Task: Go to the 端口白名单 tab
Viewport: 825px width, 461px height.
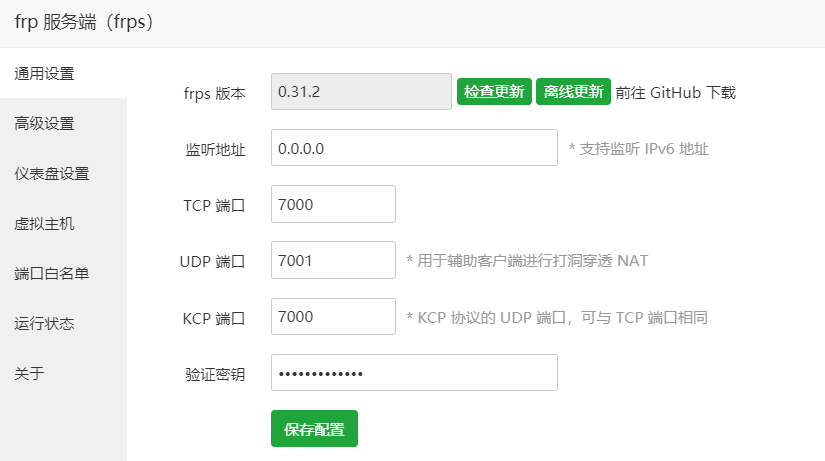Action: pos(52,274)
